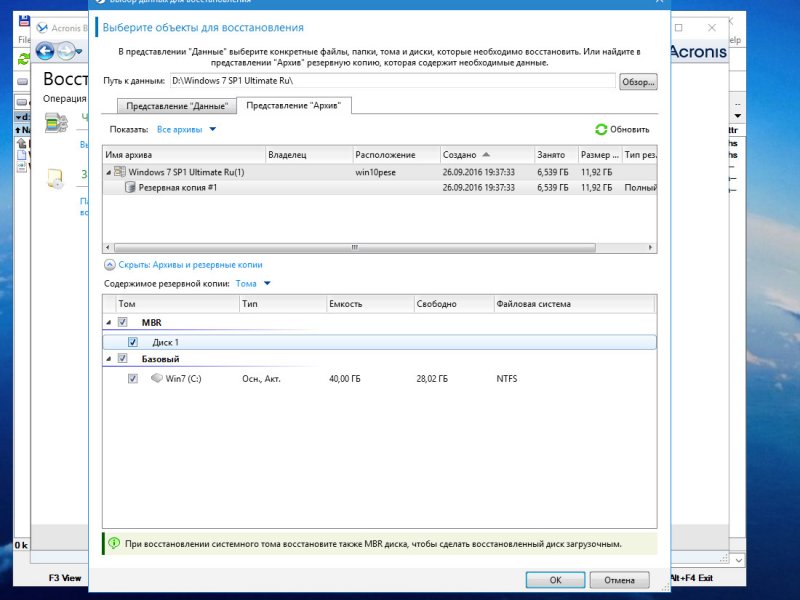Image resolution: width=800 pixels, height=600 pixels.
Task: Click the archive list scroll-left arrow
Action: [107, 247]
